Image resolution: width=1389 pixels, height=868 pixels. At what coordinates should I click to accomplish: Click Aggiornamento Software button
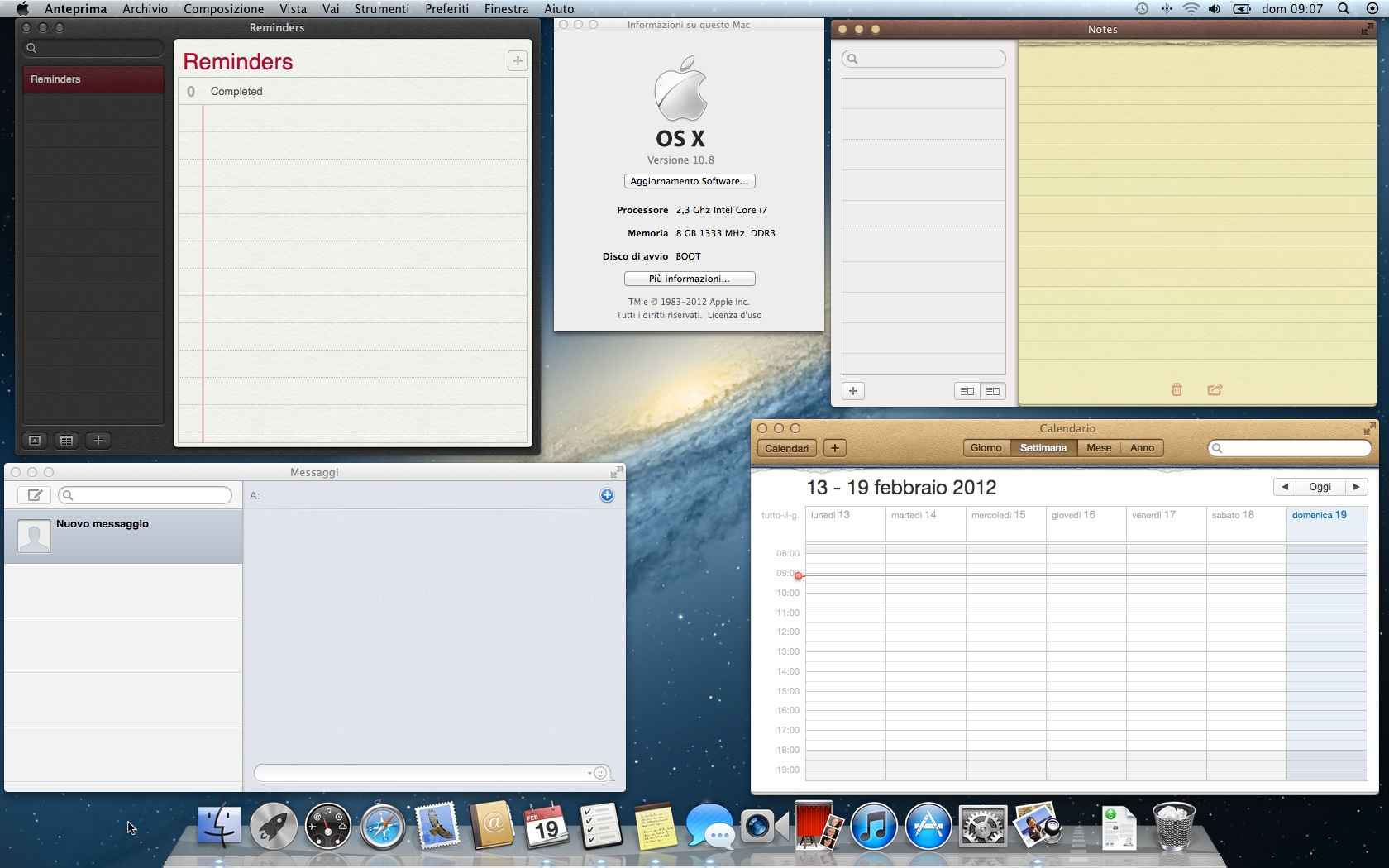[689, 181]
